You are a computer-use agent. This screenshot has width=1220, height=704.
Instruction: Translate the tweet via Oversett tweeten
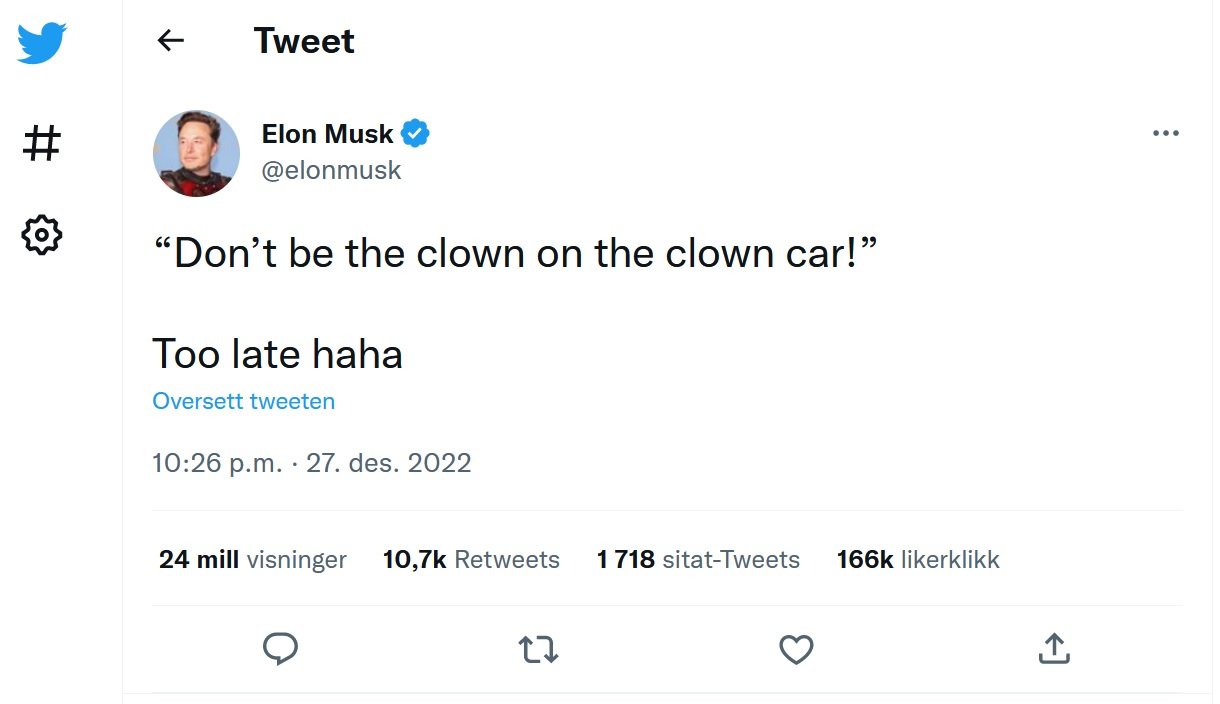click(243, 401)
